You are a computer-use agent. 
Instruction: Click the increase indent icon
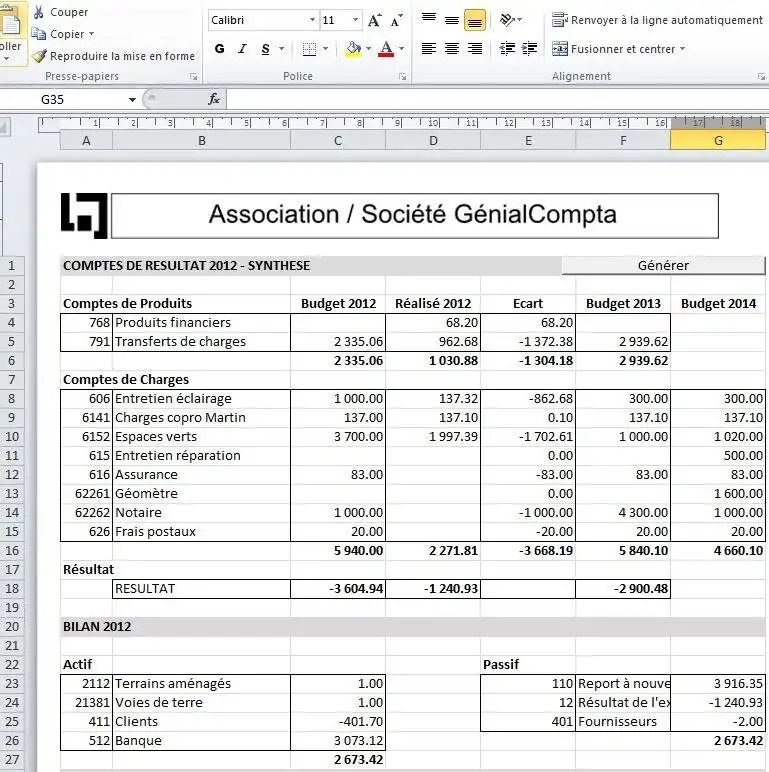coord(529,48)
